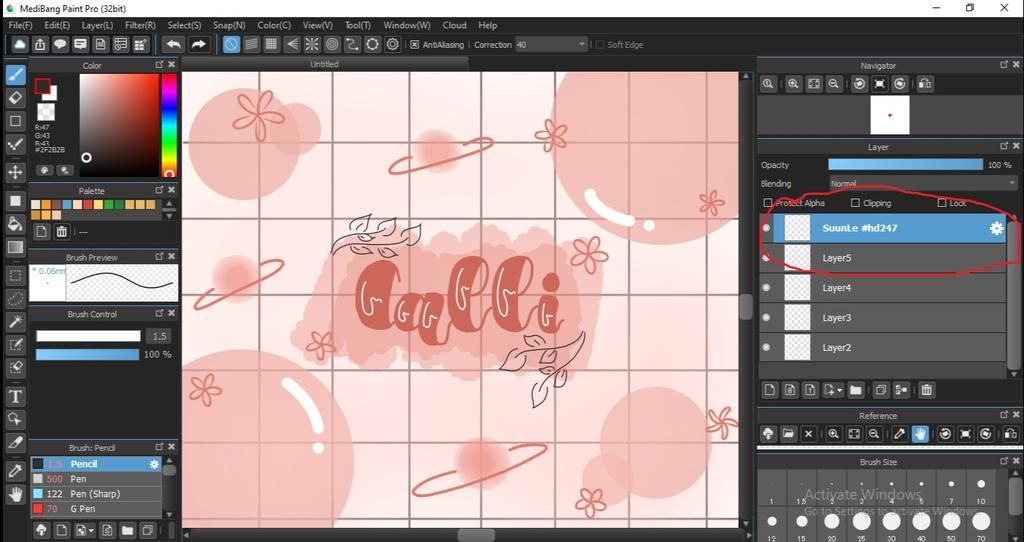Enable the grid snap icon

pos(271,44)
